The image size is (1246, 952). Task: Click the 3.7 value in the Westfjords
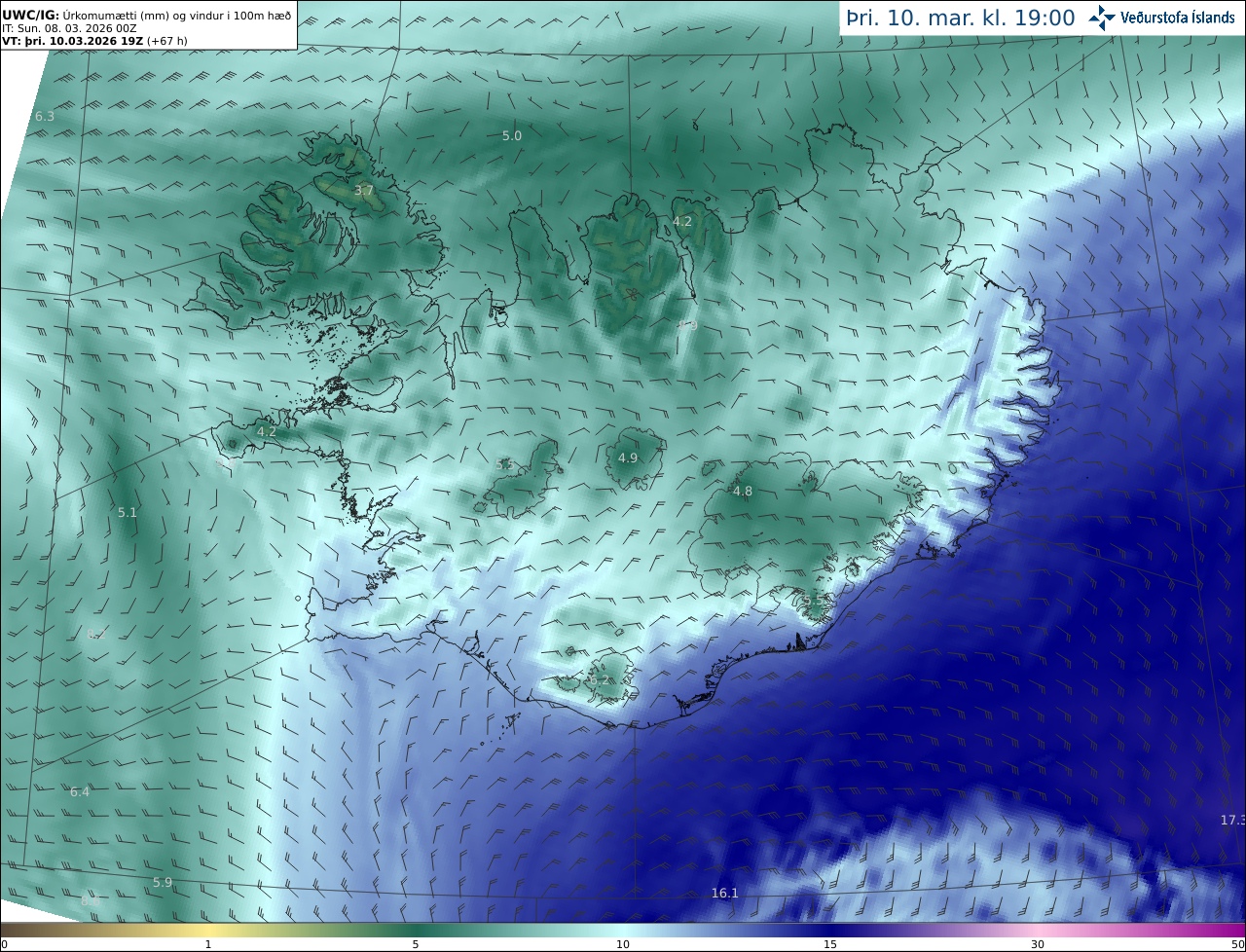click(x=364, y=191)
